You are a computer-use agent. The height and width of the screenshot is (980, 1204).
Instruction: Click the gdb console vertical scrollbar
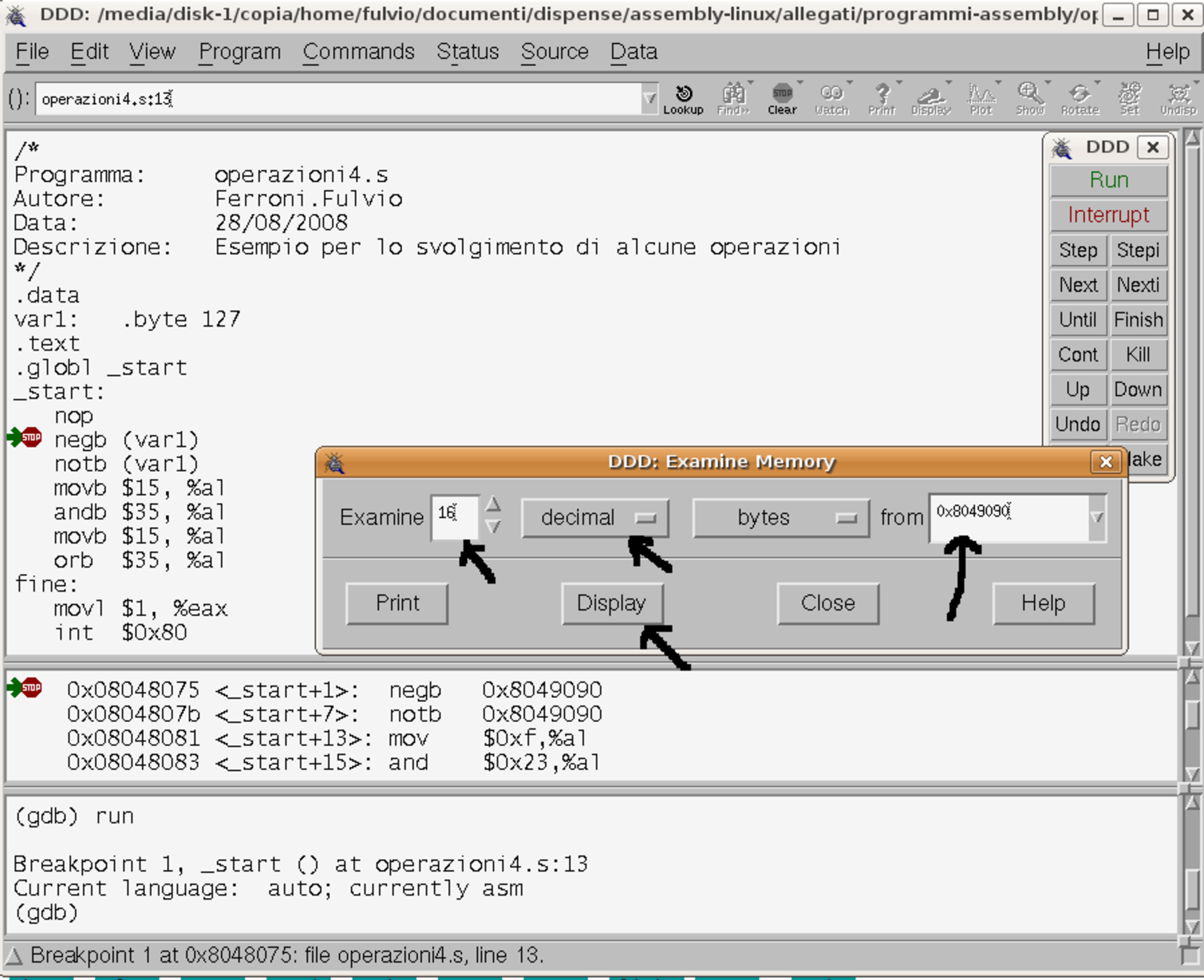[1191, 865]
